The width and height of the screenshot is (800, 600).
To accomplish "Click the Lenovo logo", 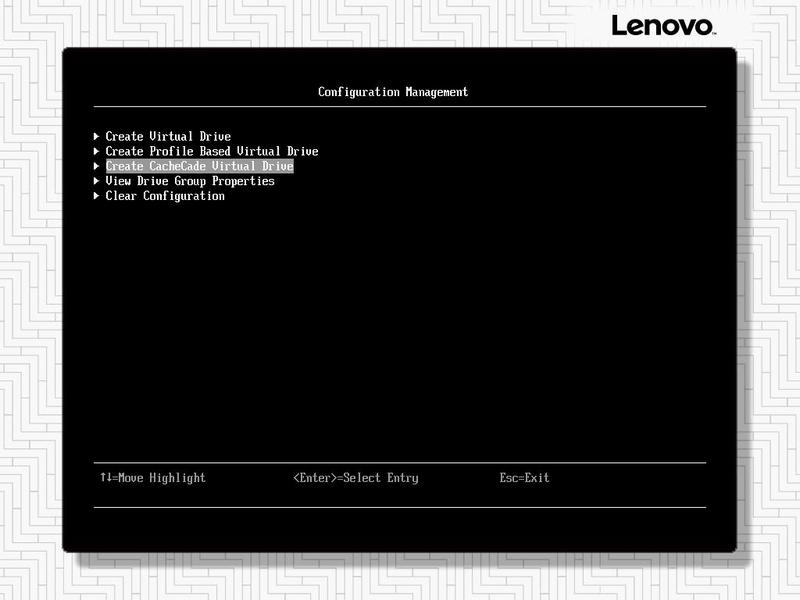I will click(x=663, y=26).
